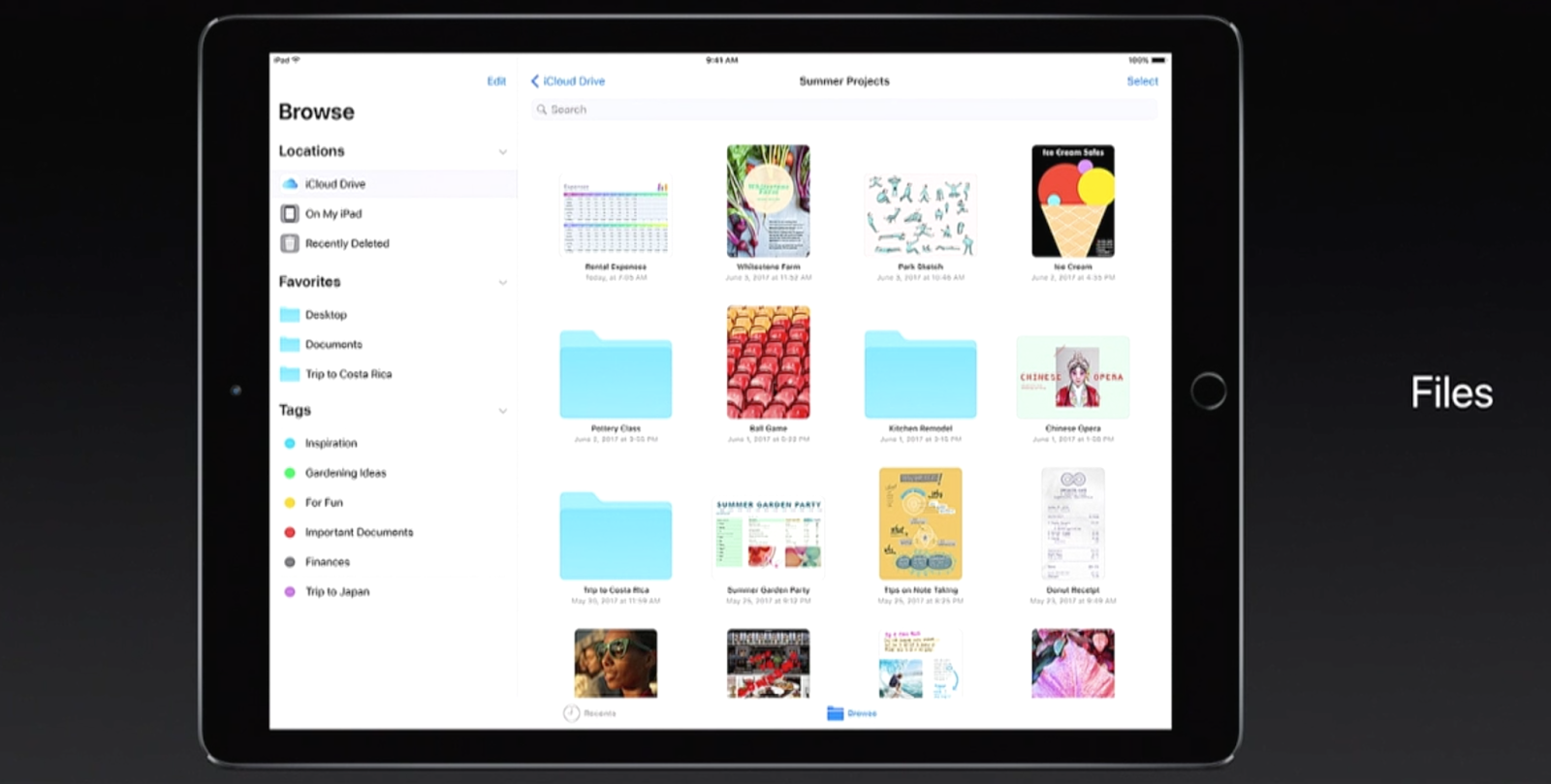Tap the Browse folder icon in tab bar
The height and width of the screenshot is (784, 1551).
(836, 713)
